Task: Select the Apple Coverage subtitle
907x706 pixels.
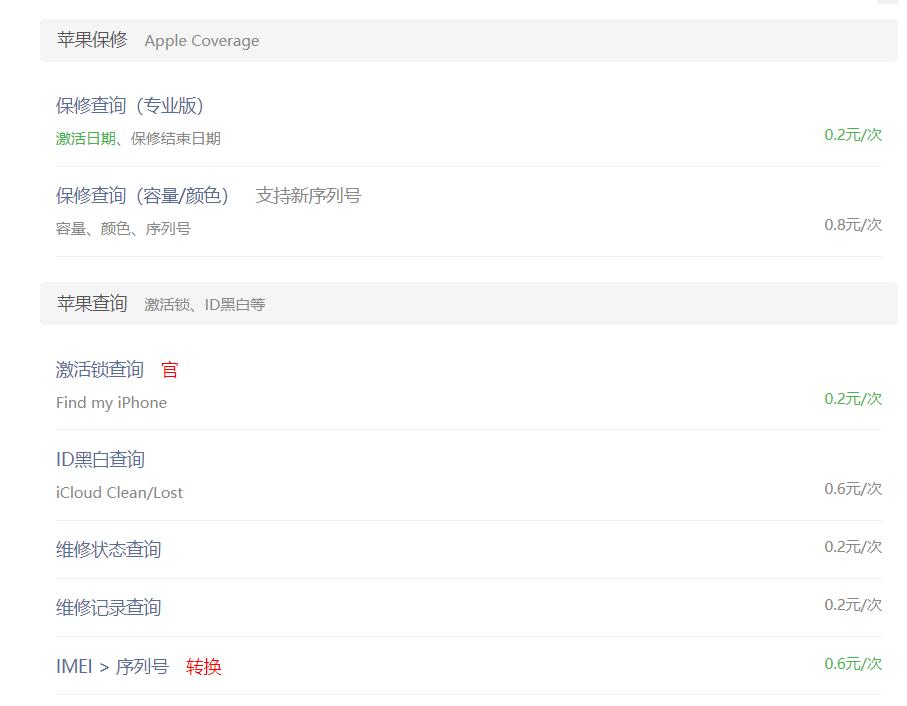Action: 202,41
